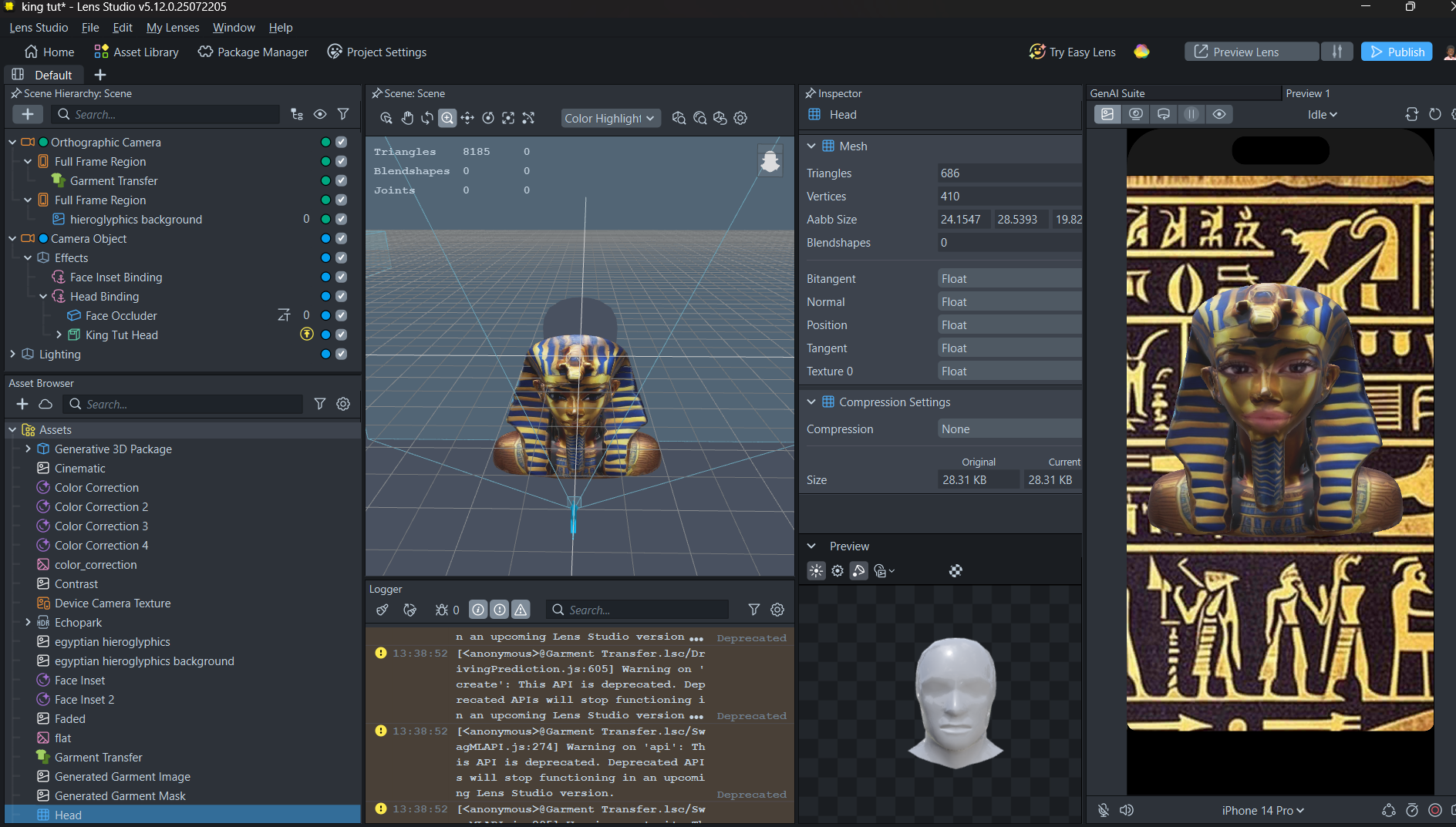Click the restart preview icon

pyautogui.click(x=1435, y=114)
